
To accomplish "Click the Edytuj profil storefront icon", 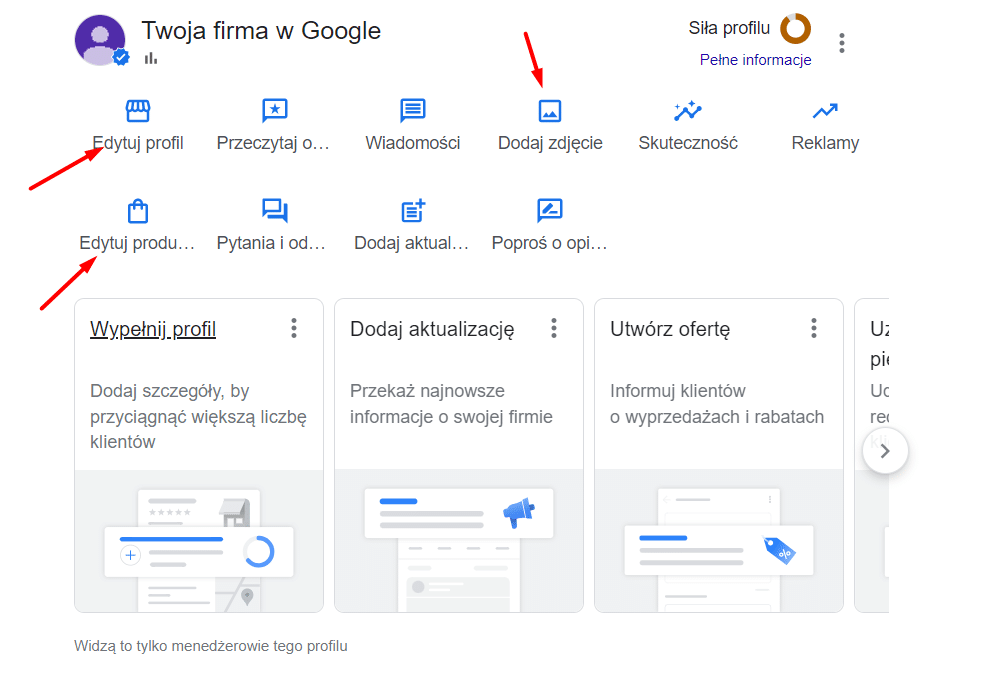I will pos(138,111).
